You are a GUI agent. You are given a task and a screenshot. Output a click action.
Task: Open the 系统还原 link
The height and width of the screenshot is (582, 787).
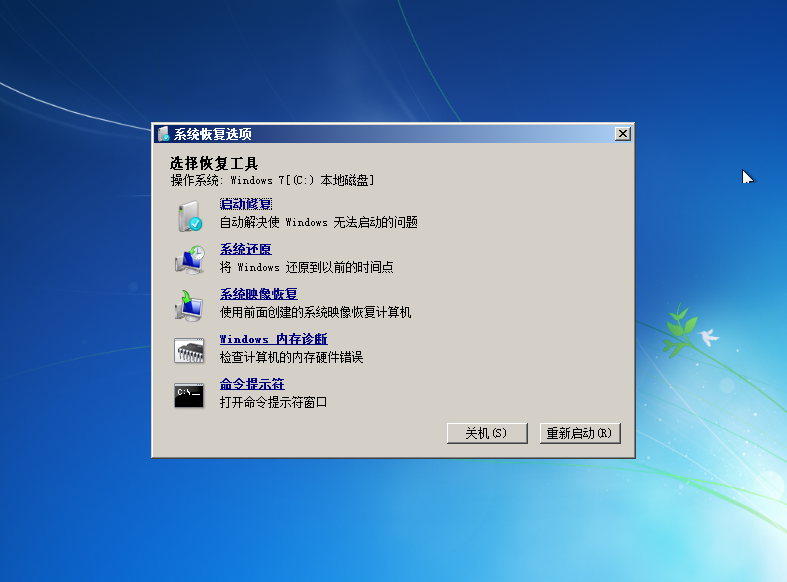pyautogui.click(x=245, y=249)
